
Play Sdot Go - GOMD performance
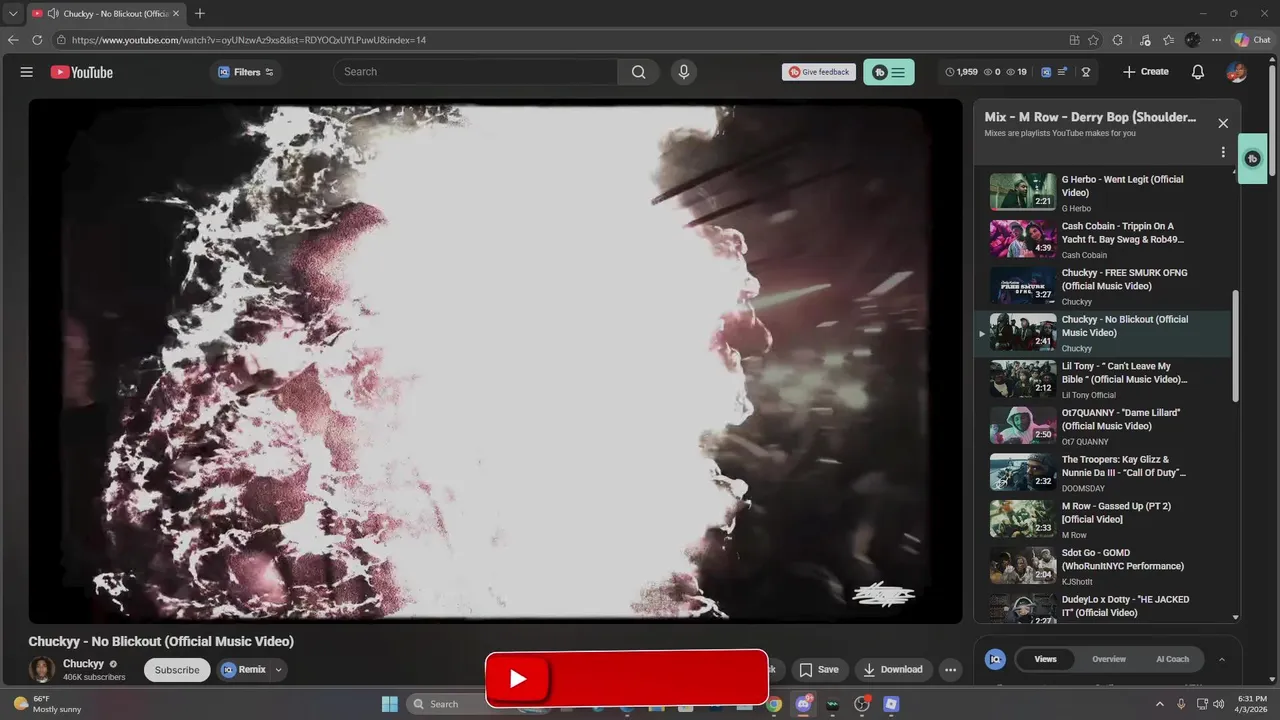tap(1102, 566)
